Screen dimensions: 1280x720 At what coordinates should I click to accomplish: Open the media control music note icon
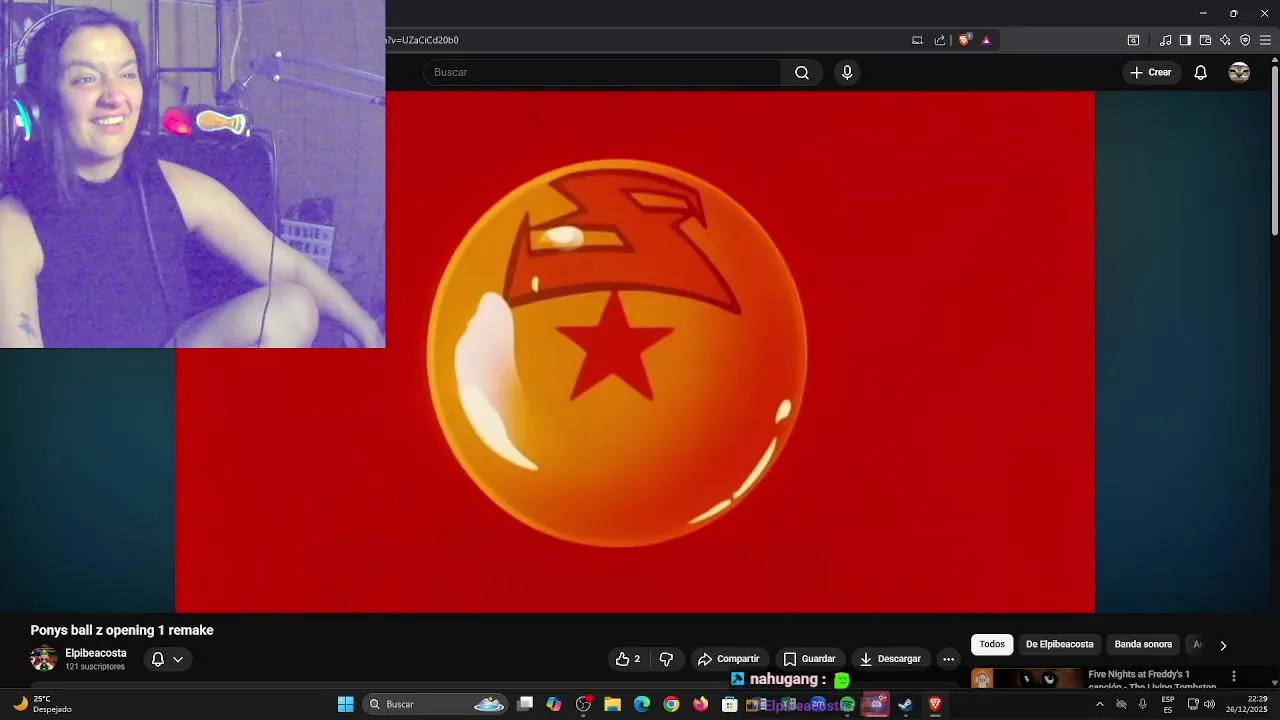click(1166, 40)
